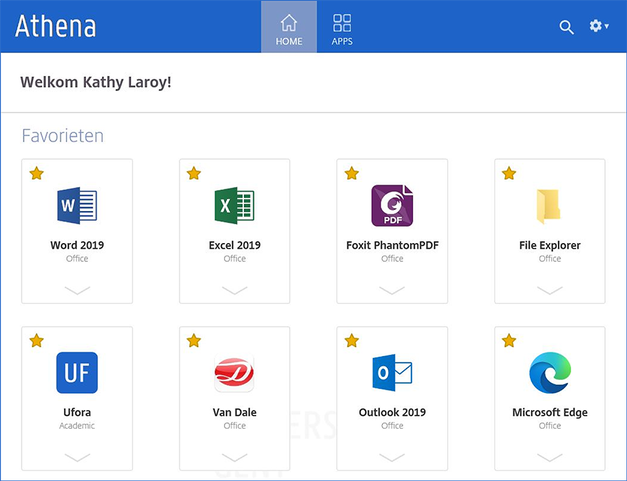The height and width of the screenshot is (481, 627).
Task: Expand the chevron below Foxit PhantomPDF
Action: [x=392, y=290]
